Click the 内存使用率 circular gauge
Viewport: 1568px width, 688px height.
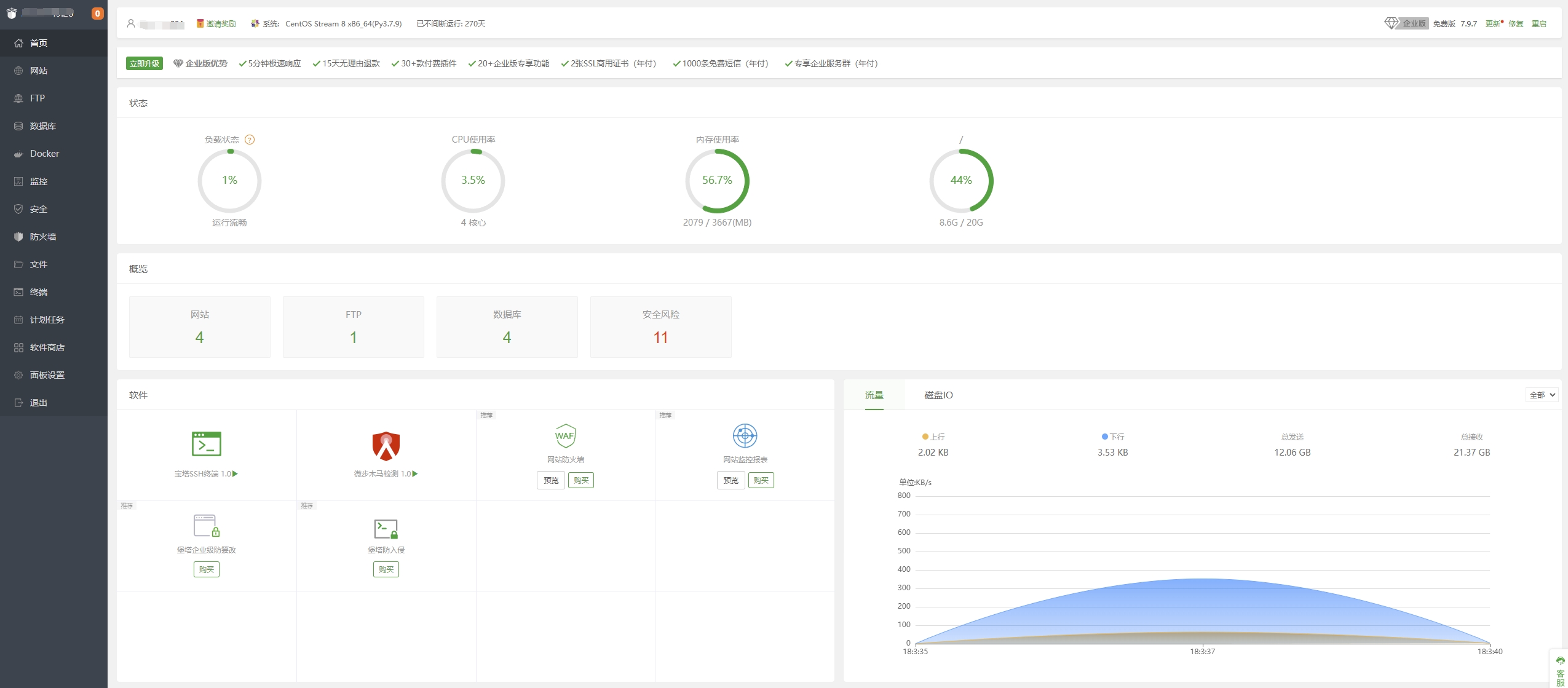point(717,181)
